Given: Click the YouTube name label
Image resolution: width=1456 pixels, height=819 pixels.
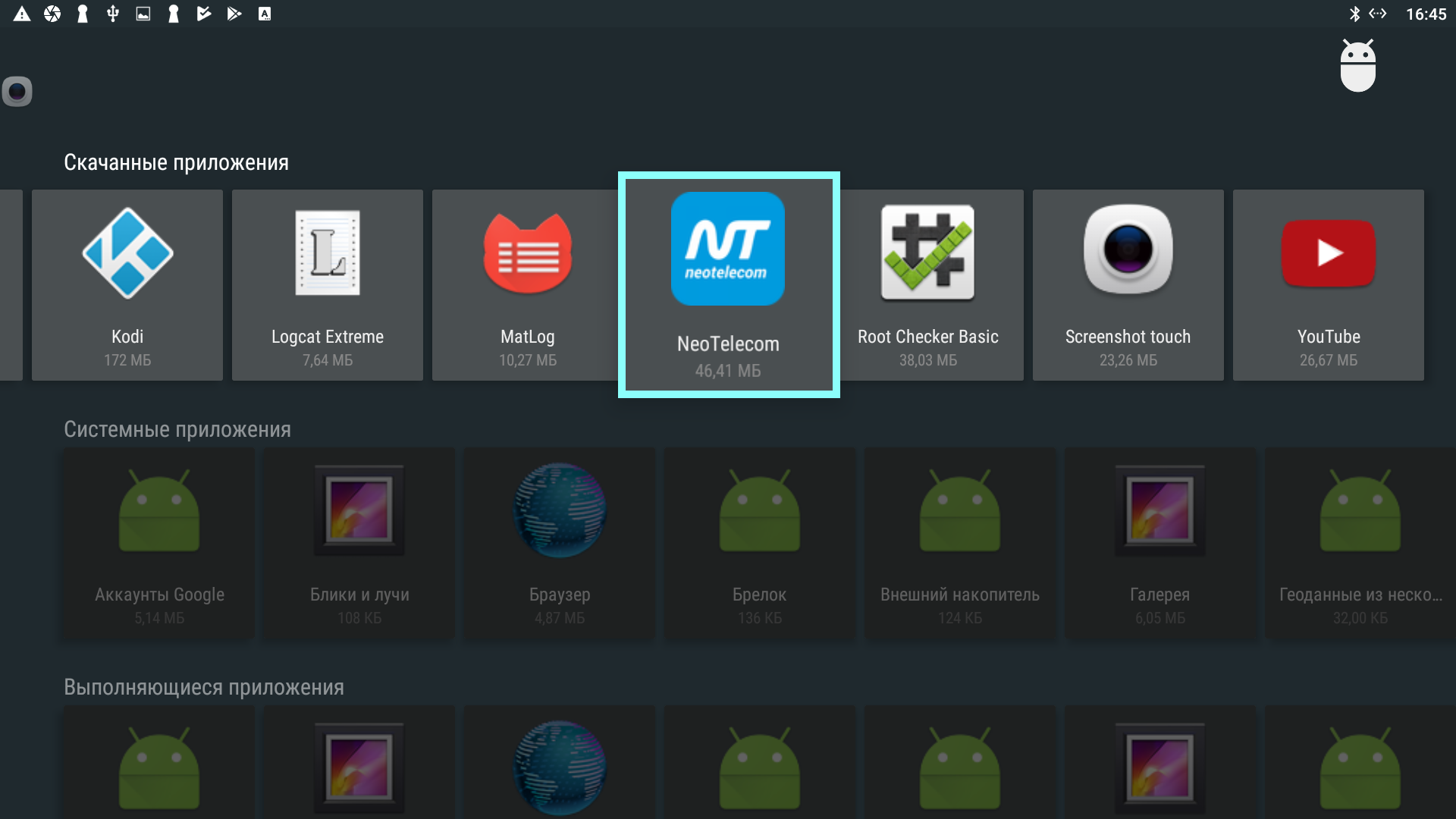Looking at the screenshot, I should [x=1329, y=337].
